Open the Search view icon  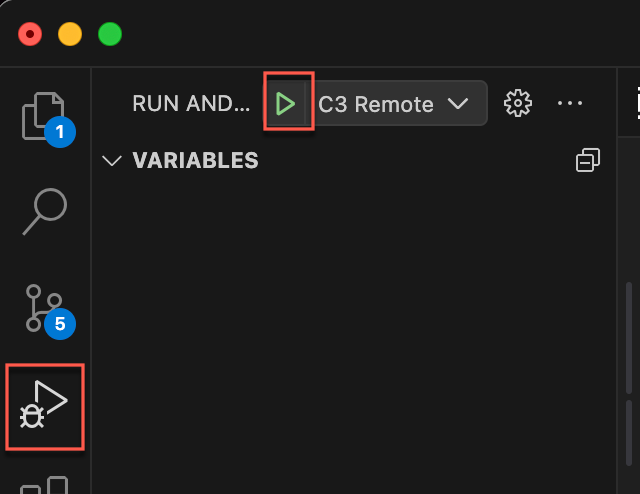pos(45,211)
